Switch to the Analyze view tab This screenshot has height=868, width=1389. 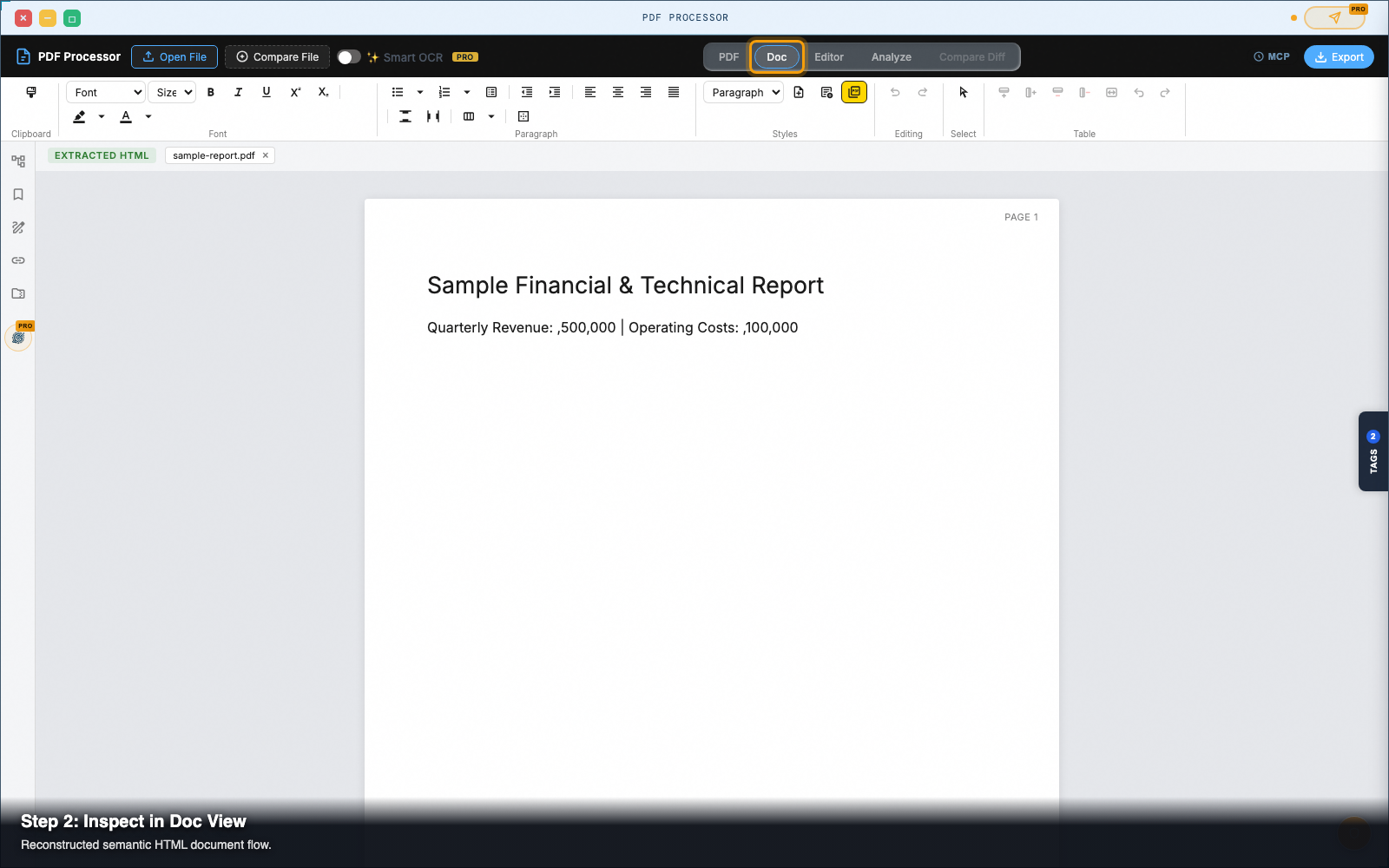[x=892, y=57]
